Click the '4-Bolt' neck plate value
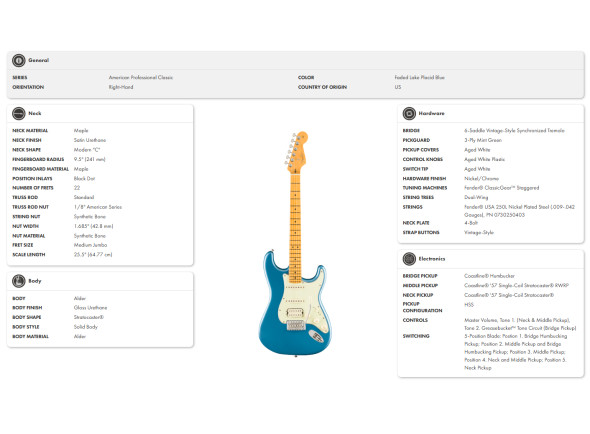 tap(471, 223)
